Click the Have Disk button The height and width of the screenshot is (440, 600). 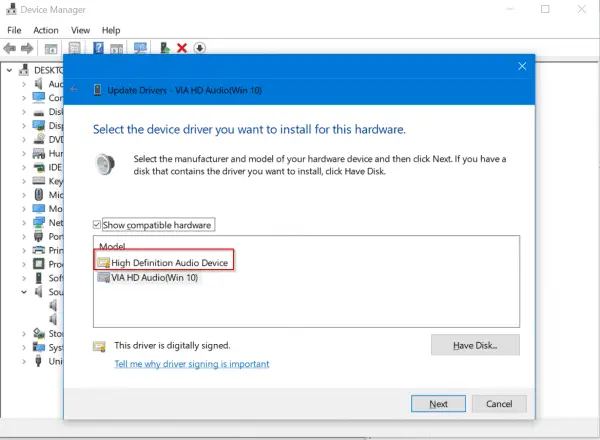[x=475, y=345]
